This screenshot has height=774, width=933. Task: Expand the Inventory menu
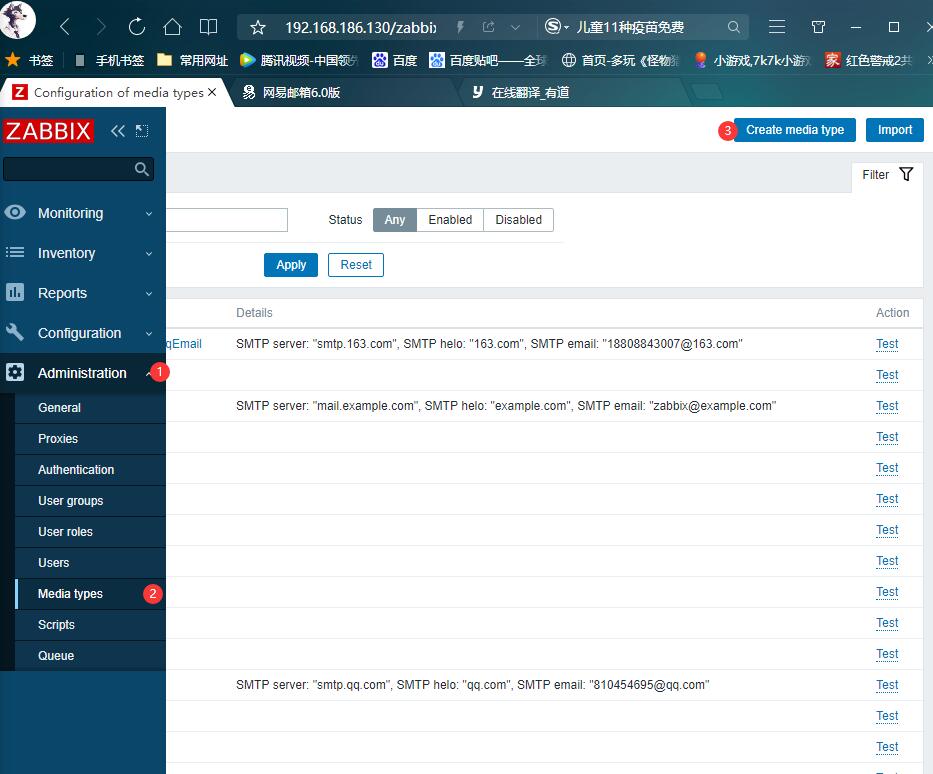click(83, 253)
